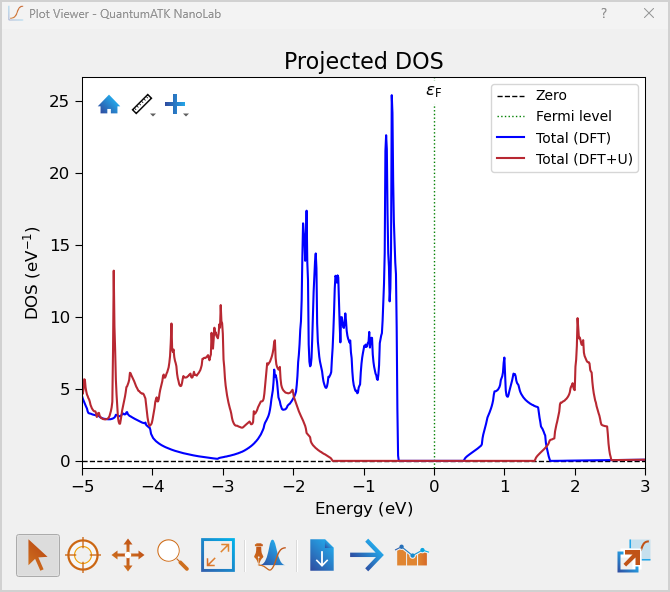Select the arrow pointer tool
670x592 pixels.
pos(38,554)
